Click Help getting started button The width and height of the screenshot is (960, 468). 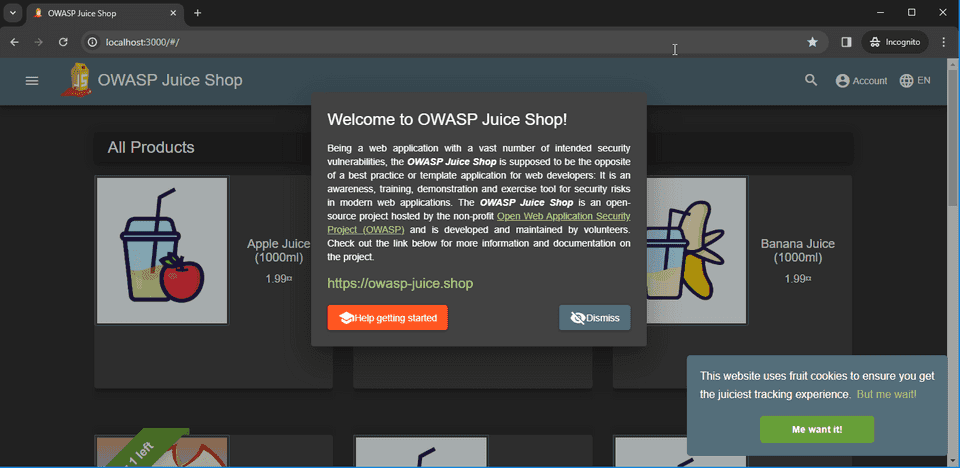pyautogui.click(x=388, y=318)
